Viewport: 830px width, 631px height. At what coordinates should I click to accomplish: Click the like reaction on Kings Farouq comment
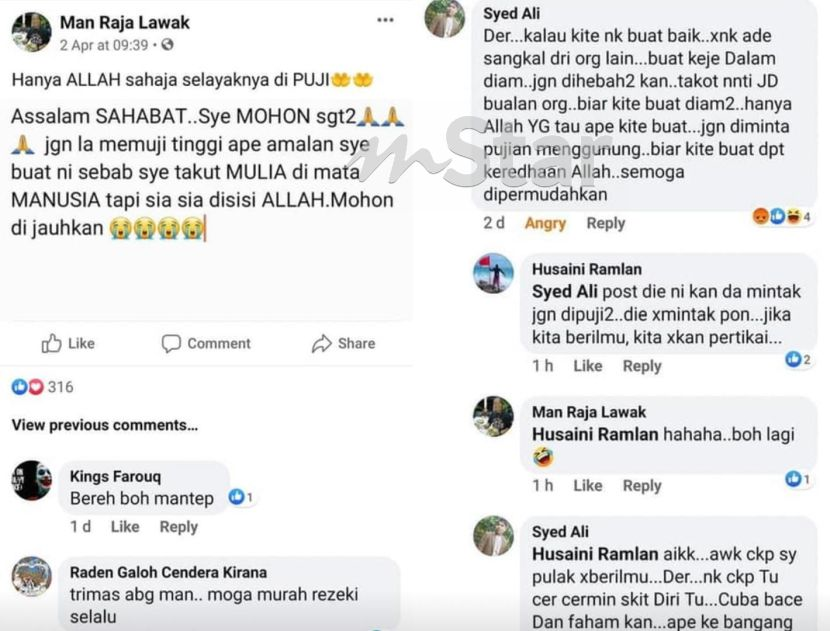point(240,497)
